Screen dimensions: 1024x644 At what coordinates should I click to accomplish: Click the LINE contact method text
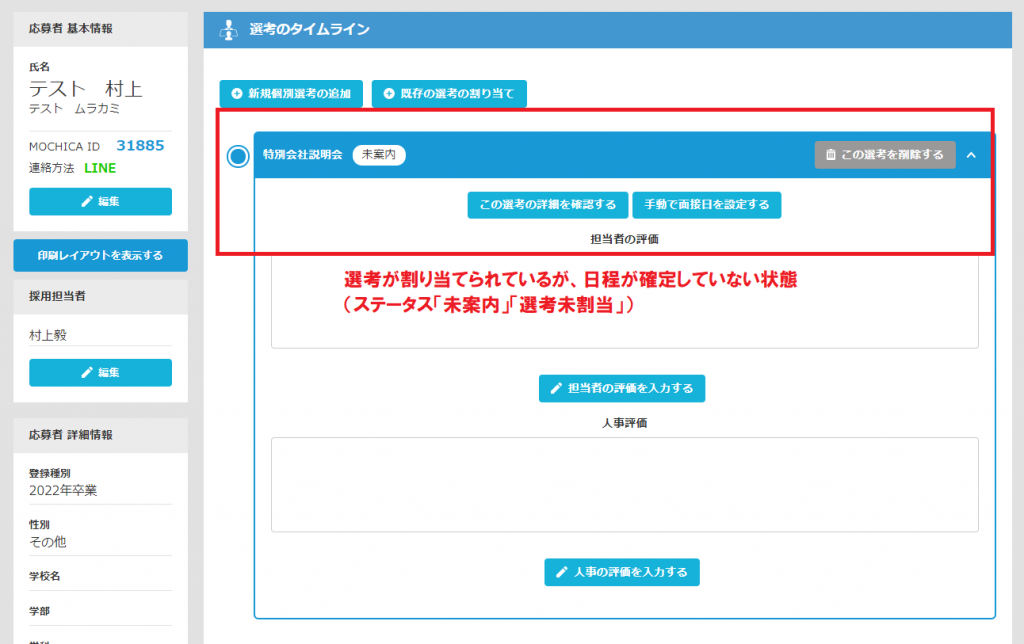pyautogui.click(x=100, y=168)
